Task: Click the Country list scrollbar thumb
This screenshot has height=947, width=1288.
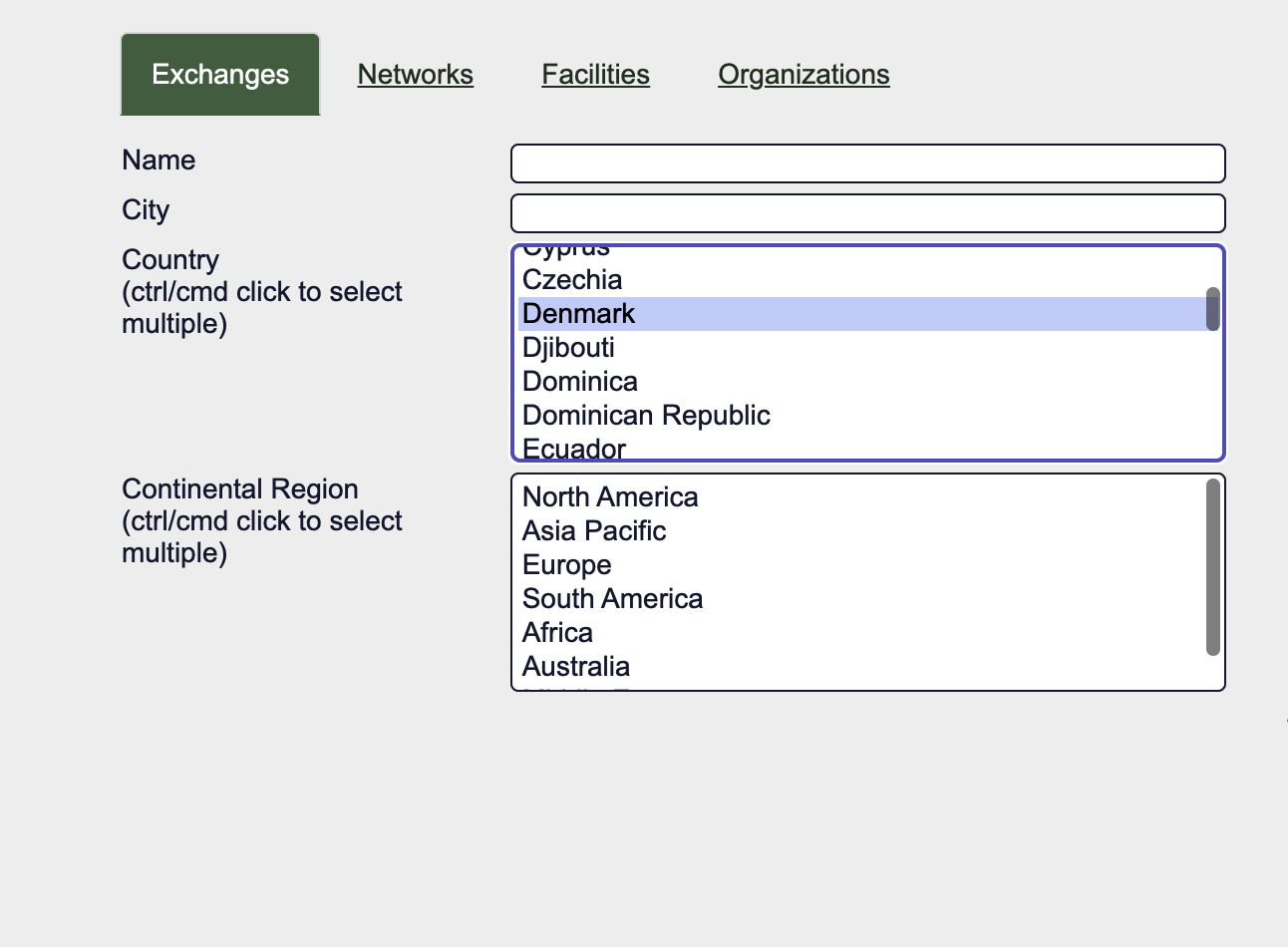Action: click(x=1213, y=309)
